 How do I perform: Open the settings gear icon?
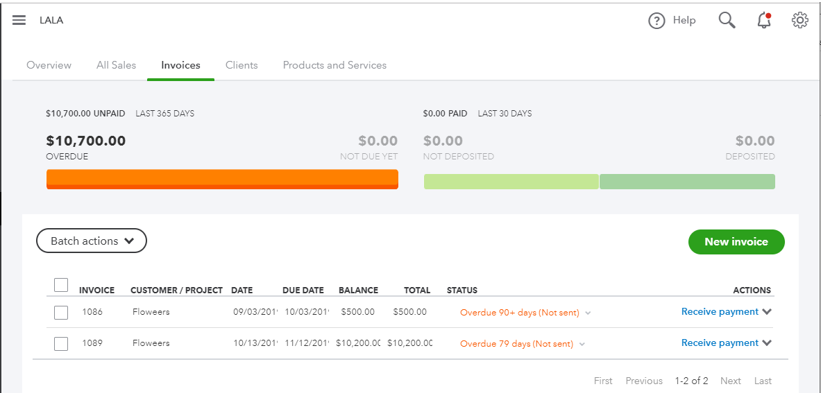[799, 20]
